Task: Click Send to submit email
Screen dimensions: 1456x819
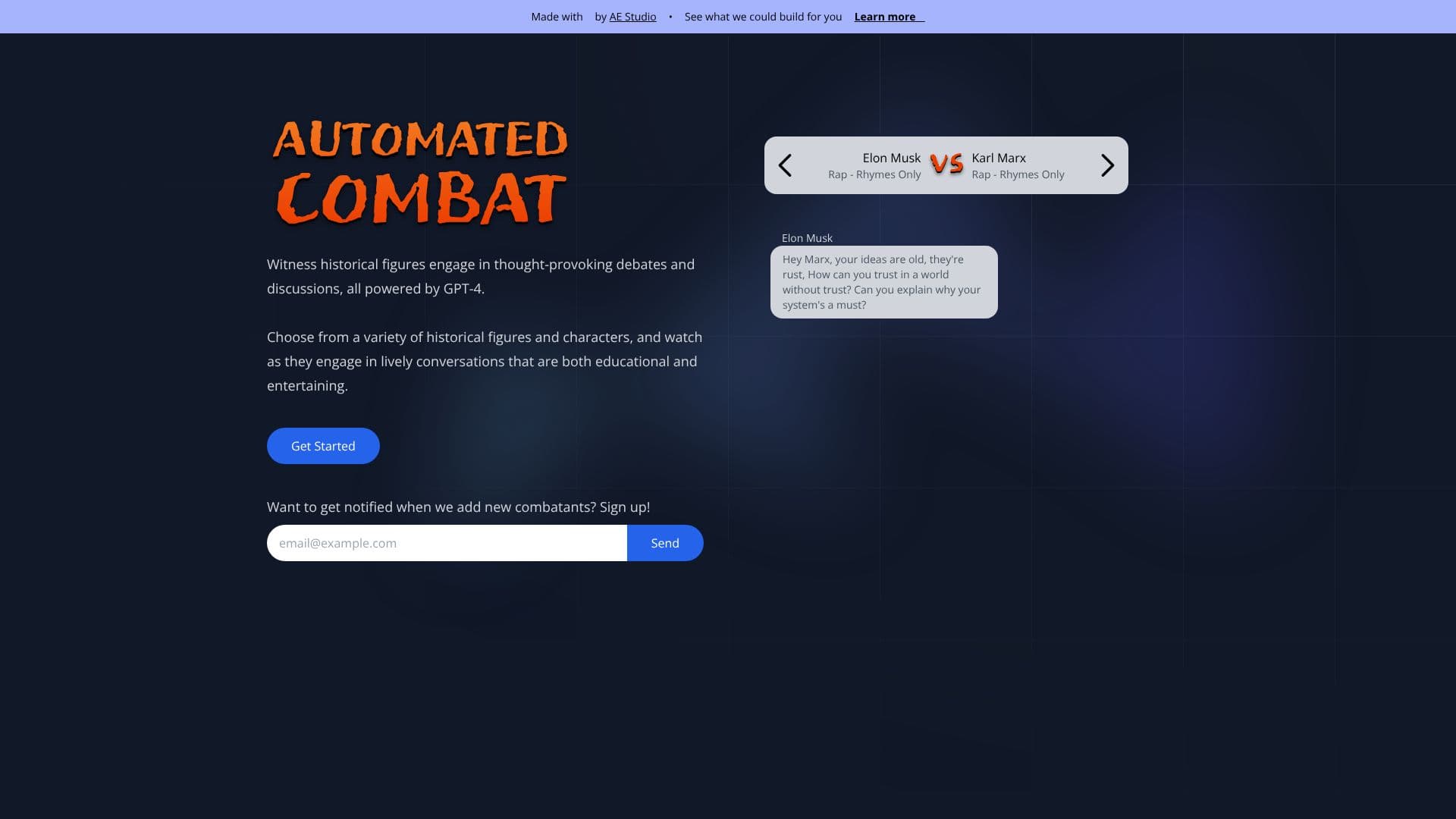Action: (665, 543)
